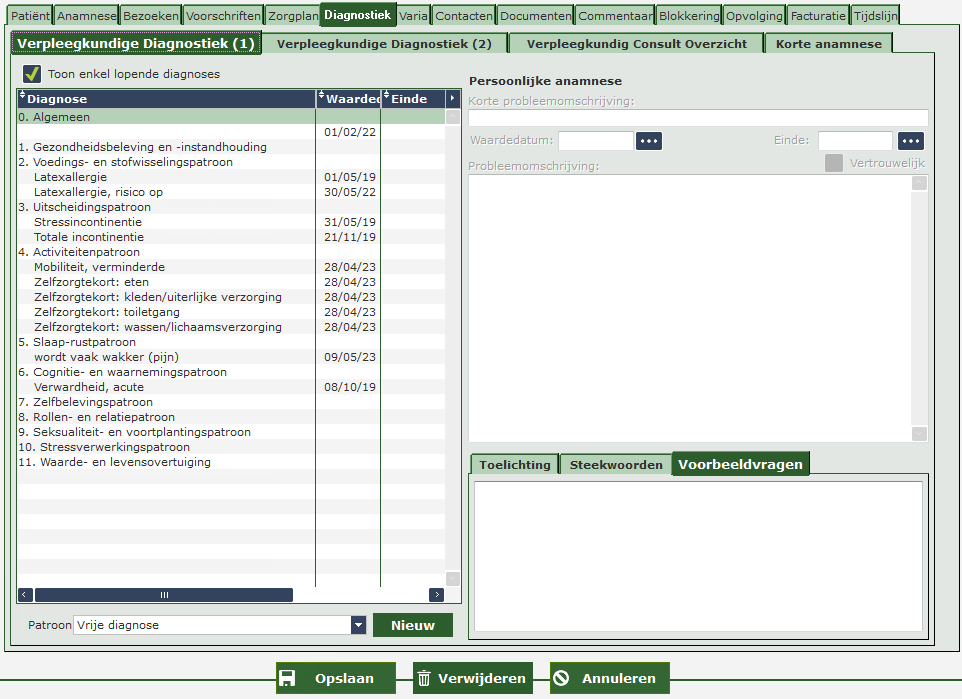Enable the Vertrouwelijk checkbox
The height and width of the screenshot is (699, 962).
834,163
